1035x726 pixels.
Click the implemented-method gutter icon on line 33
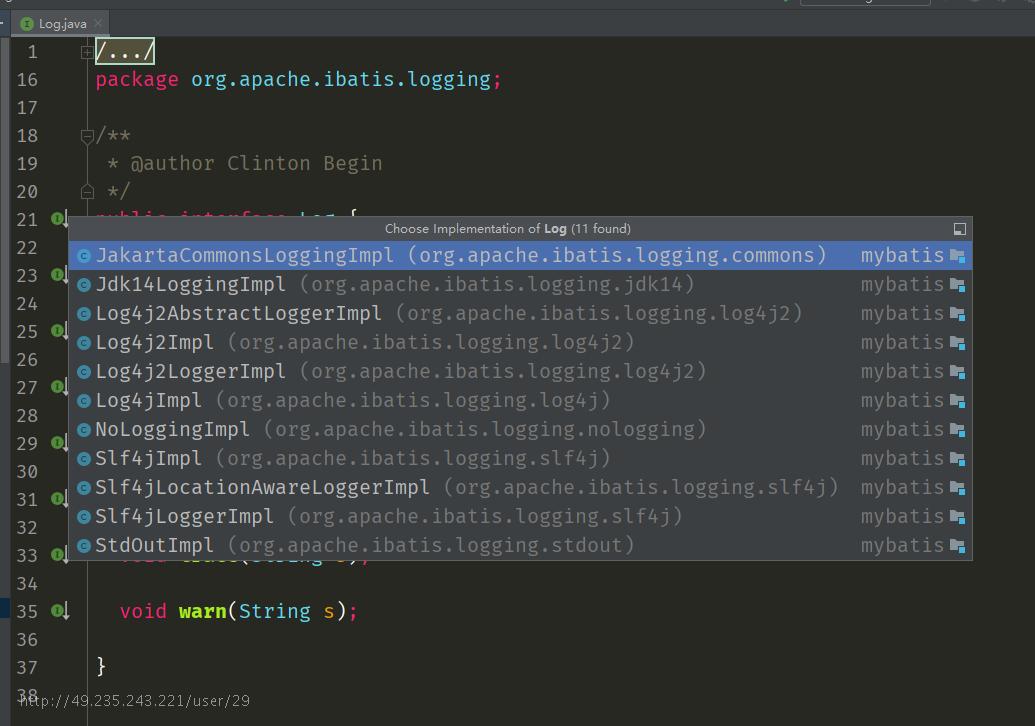pyautogui.click(x=59, y=555)
